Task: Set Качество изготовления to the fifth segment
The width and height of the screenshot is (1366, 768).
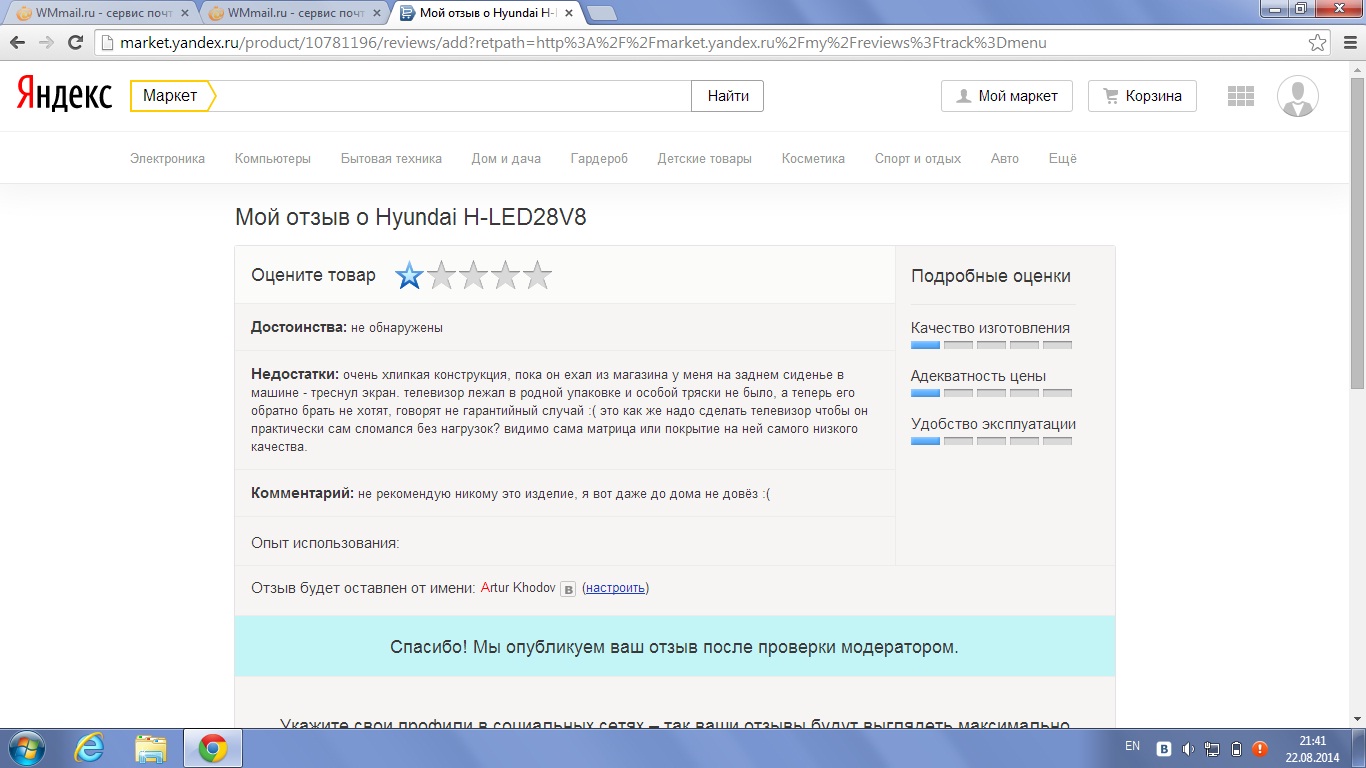Action: pyautogui.click(x=1057, y=345)
